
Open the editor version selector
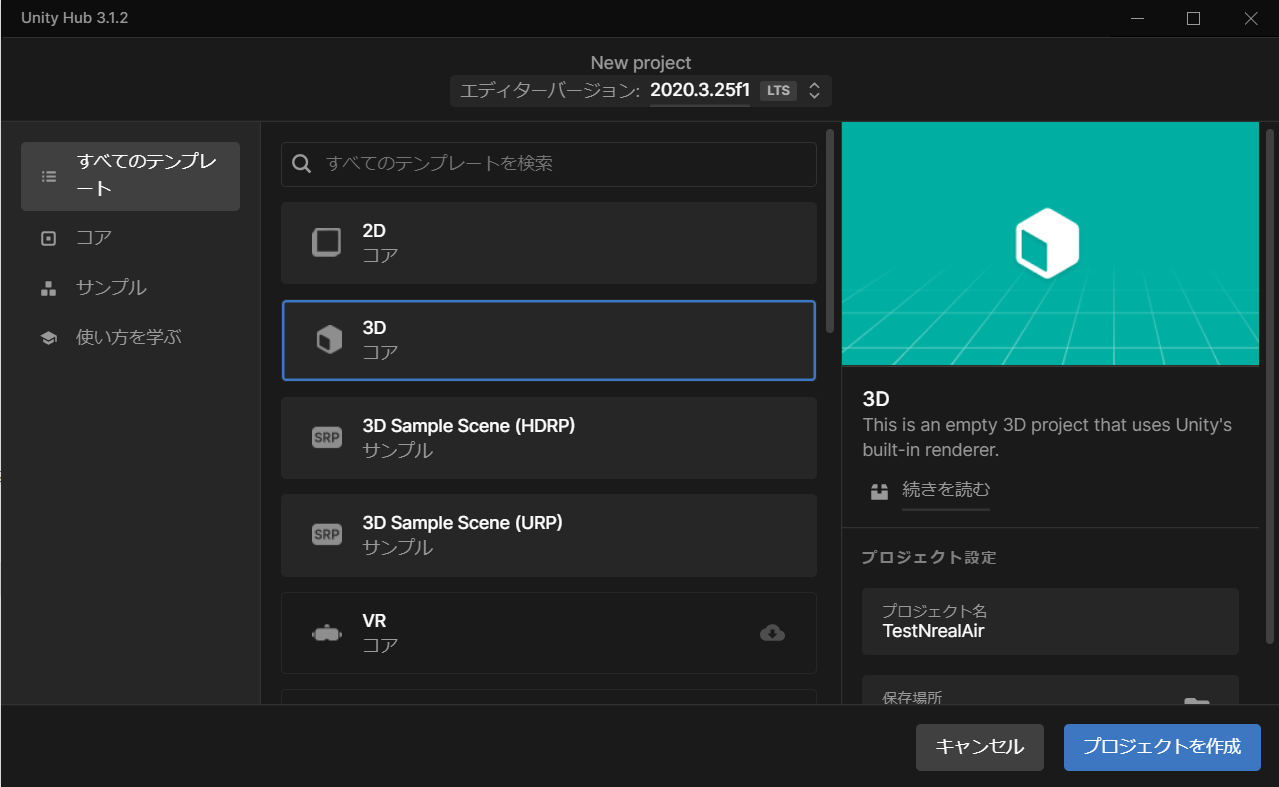click(815, 90)
